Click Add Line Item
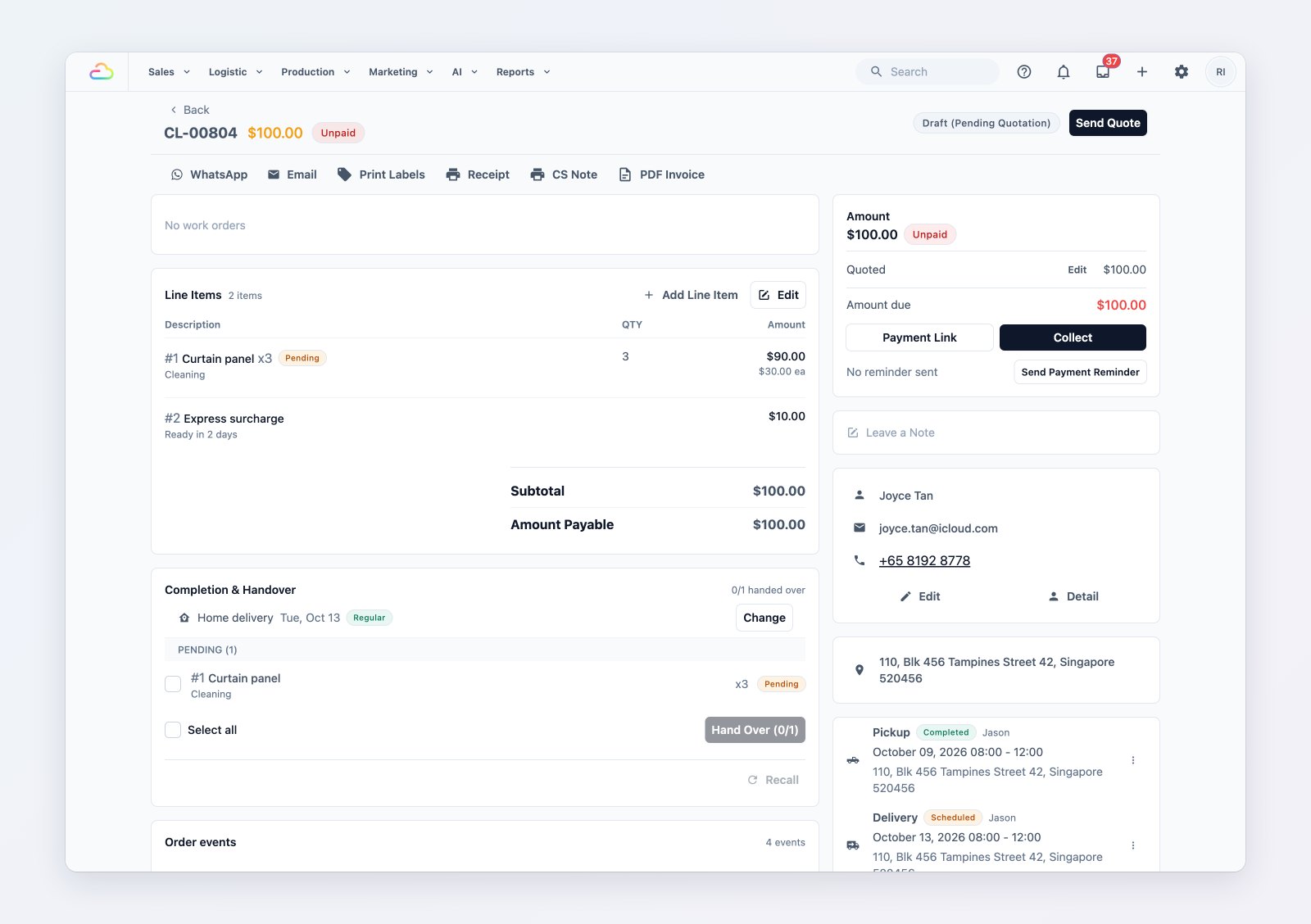Image resolution: width=1311 pixels, height=924 pixels. [691, 295]
